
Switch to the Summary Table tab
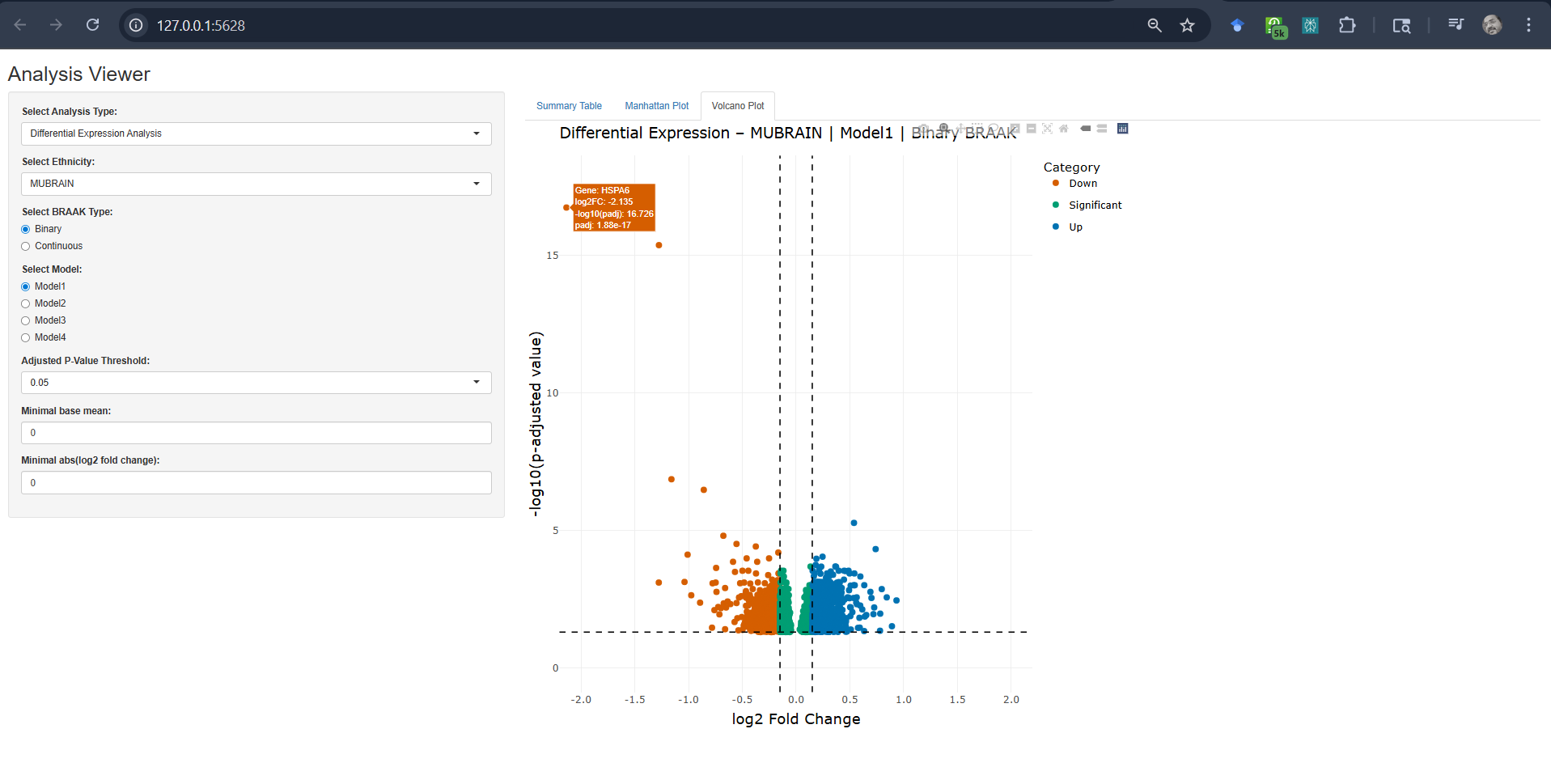tap(569, 106)
